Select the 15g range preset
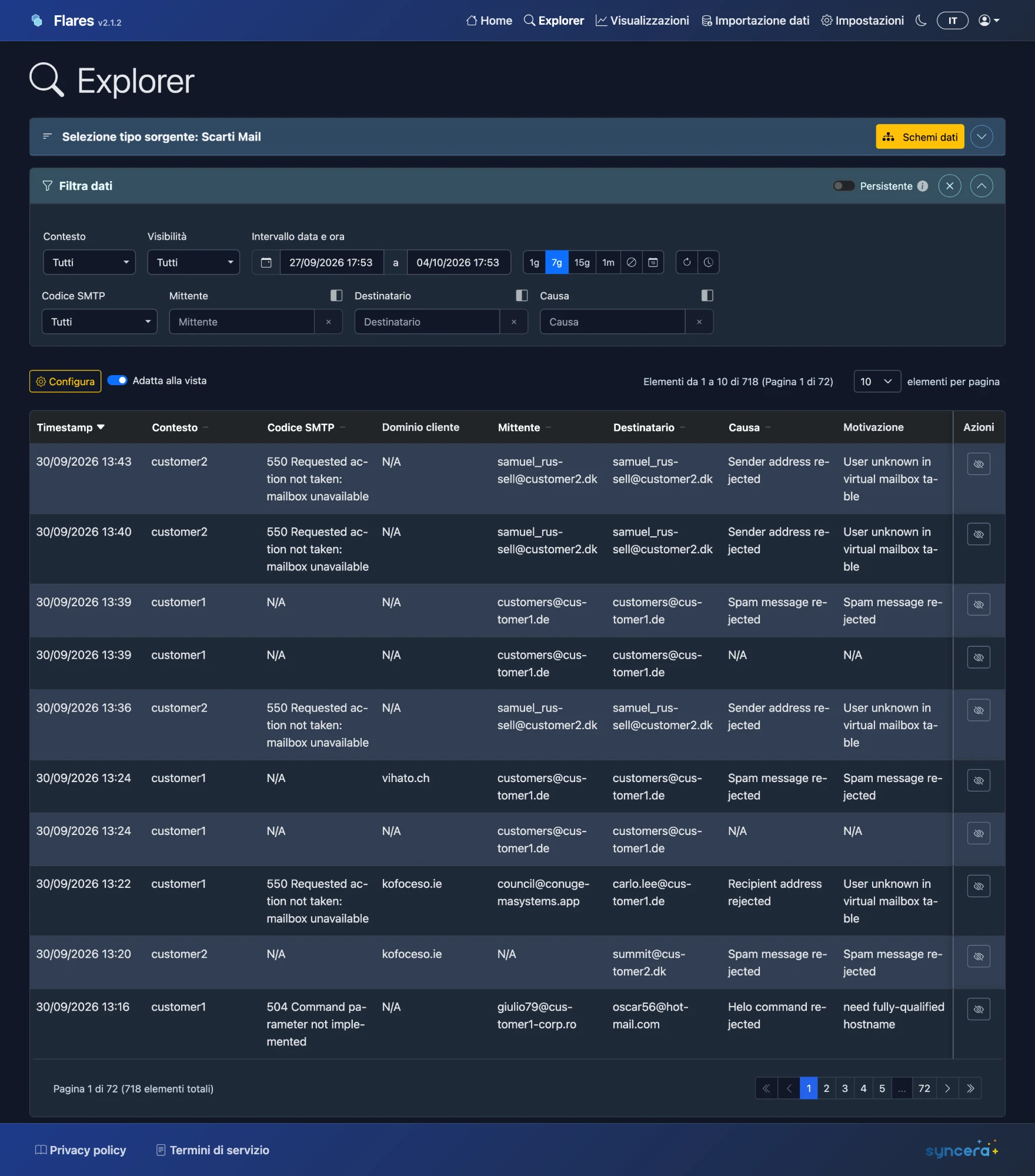Image resolution: width=1035 pixels, height=1176 pixels. click(x=582, y=262)
